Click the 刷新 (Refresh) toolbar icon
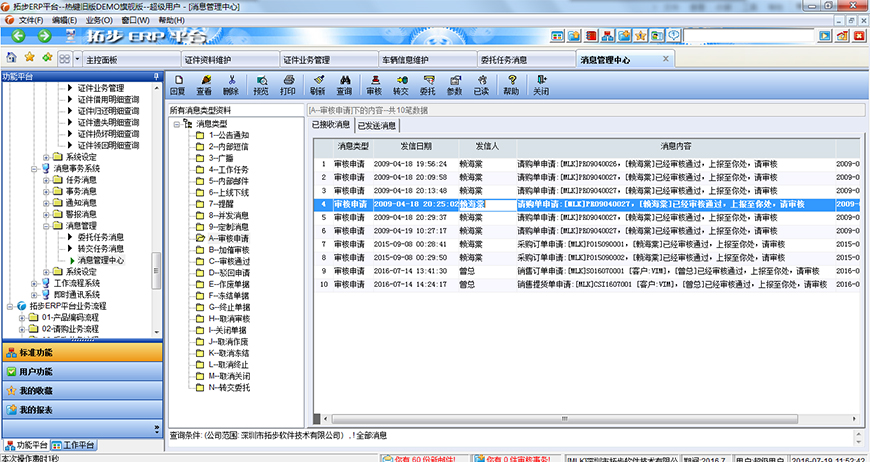Screen dimensions: 870x462 pos(317,84)
